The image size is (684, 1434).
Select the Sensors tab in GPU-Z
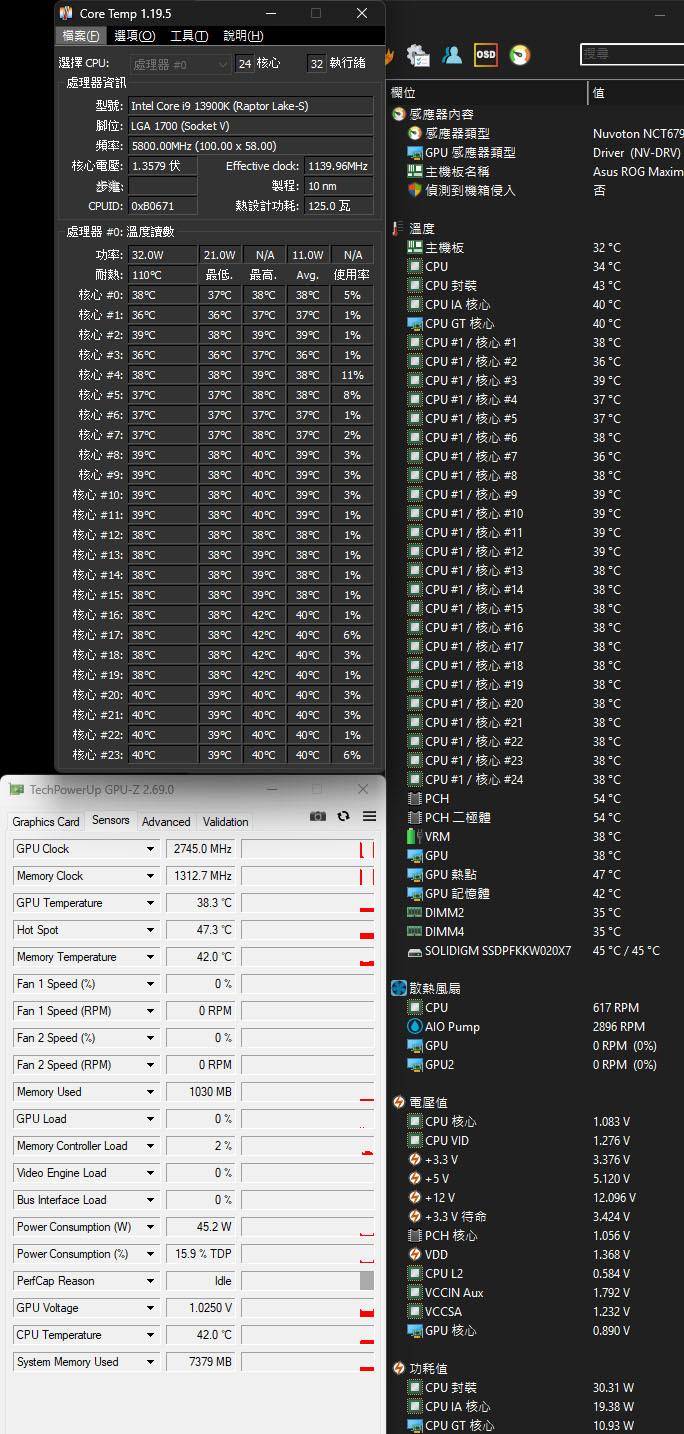111,820
